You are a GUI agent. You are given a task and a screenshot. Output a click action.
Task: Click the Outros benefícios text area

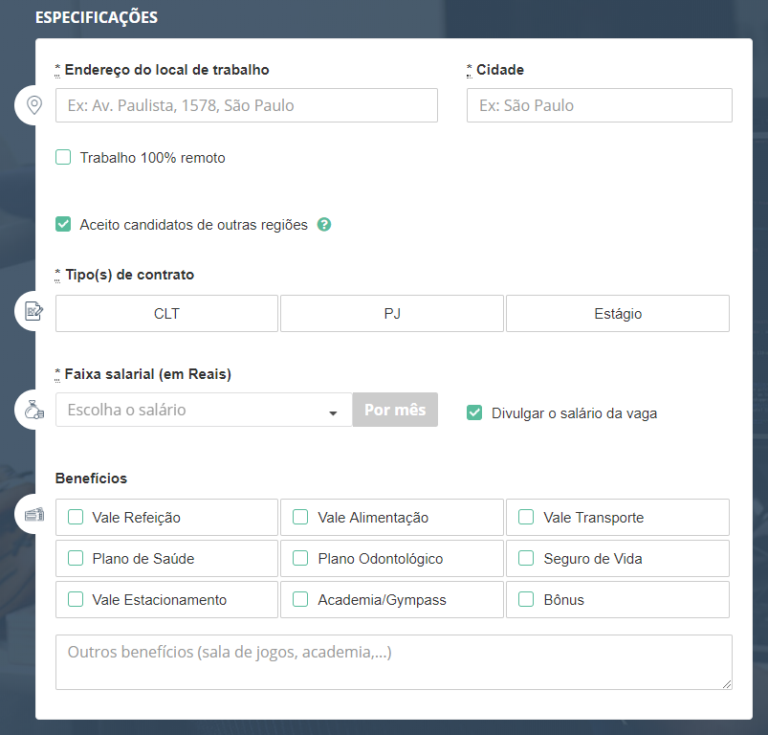click(393, 661)
